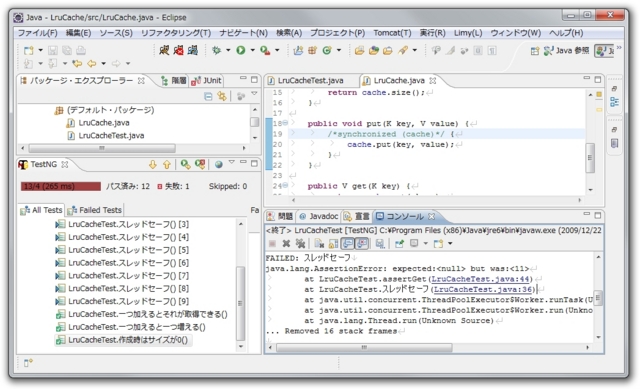The height and width of the screenshot is (389, 640).
Task: Select the (デフォルト・パッケージ) package node
Action: click(104, 110)
